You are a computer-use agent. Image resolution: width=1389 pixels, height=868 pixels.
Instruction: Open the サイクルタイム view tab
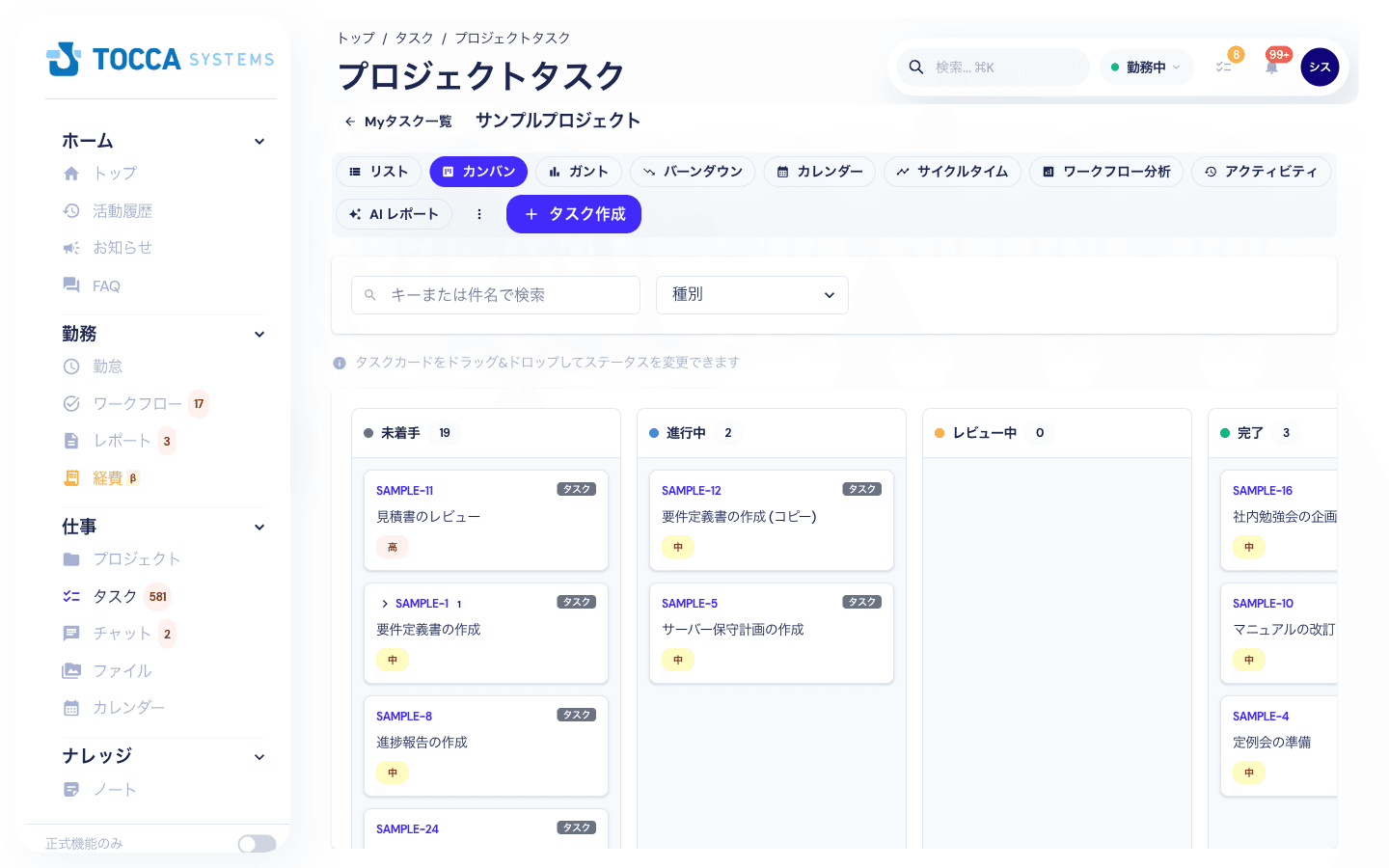coord(952,172)
